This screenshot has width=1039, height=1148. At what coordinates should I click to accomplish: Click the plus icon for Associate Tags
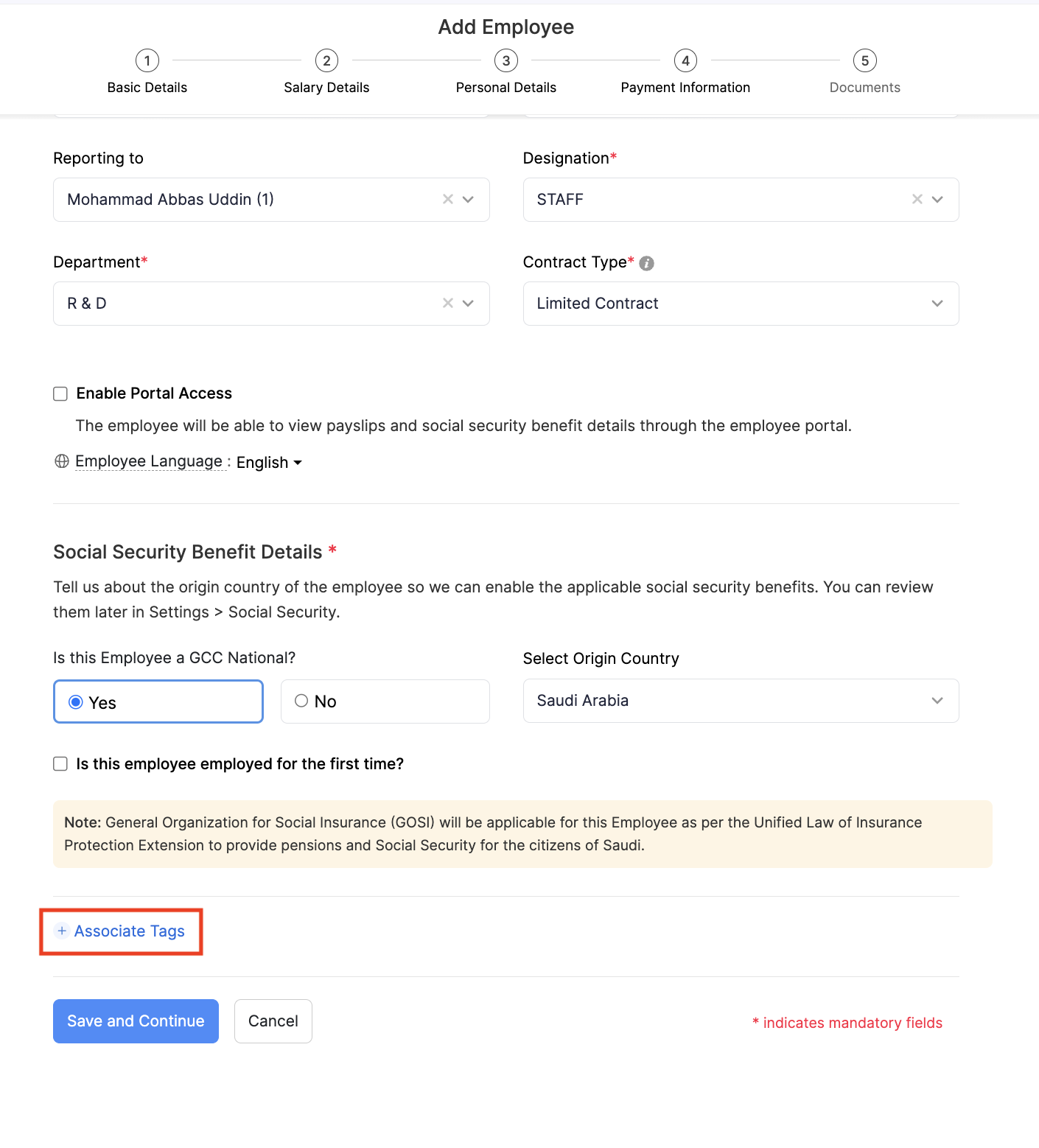(x=62, y=931)
